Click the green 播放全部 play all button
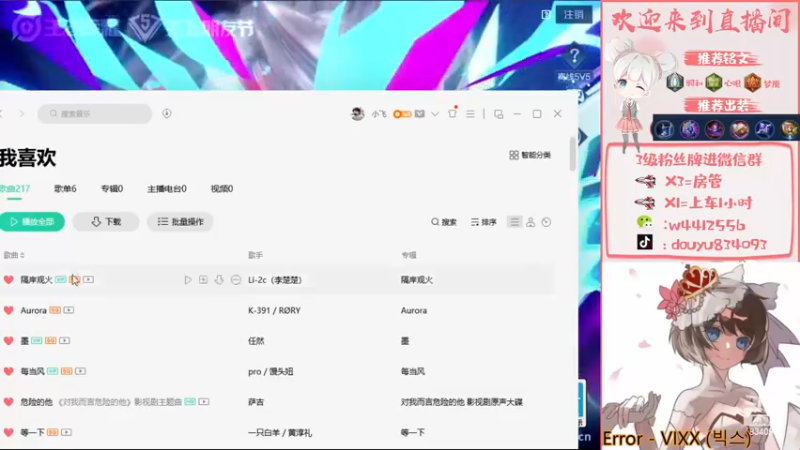 [32, 221]
